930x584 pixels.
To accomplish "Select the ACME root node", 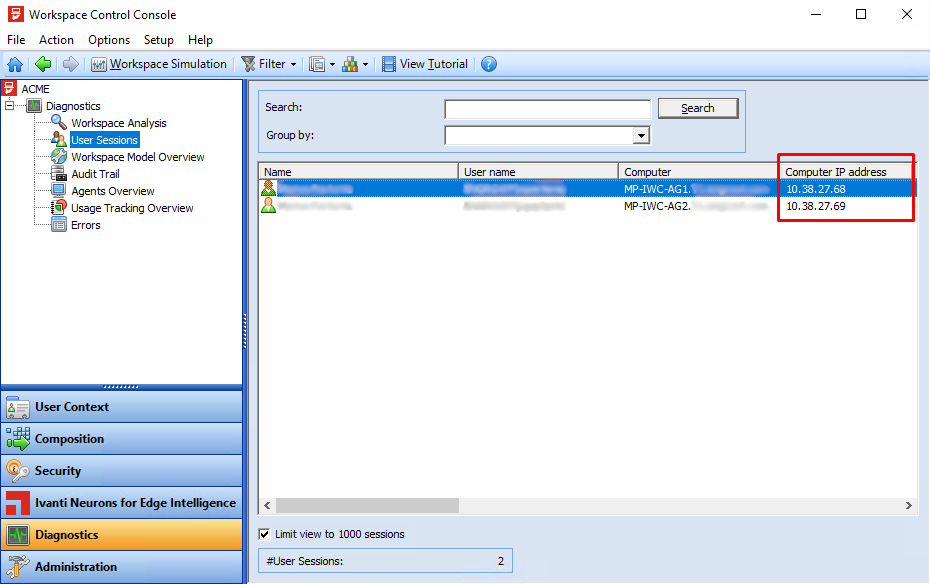I will tap(36, 89).
